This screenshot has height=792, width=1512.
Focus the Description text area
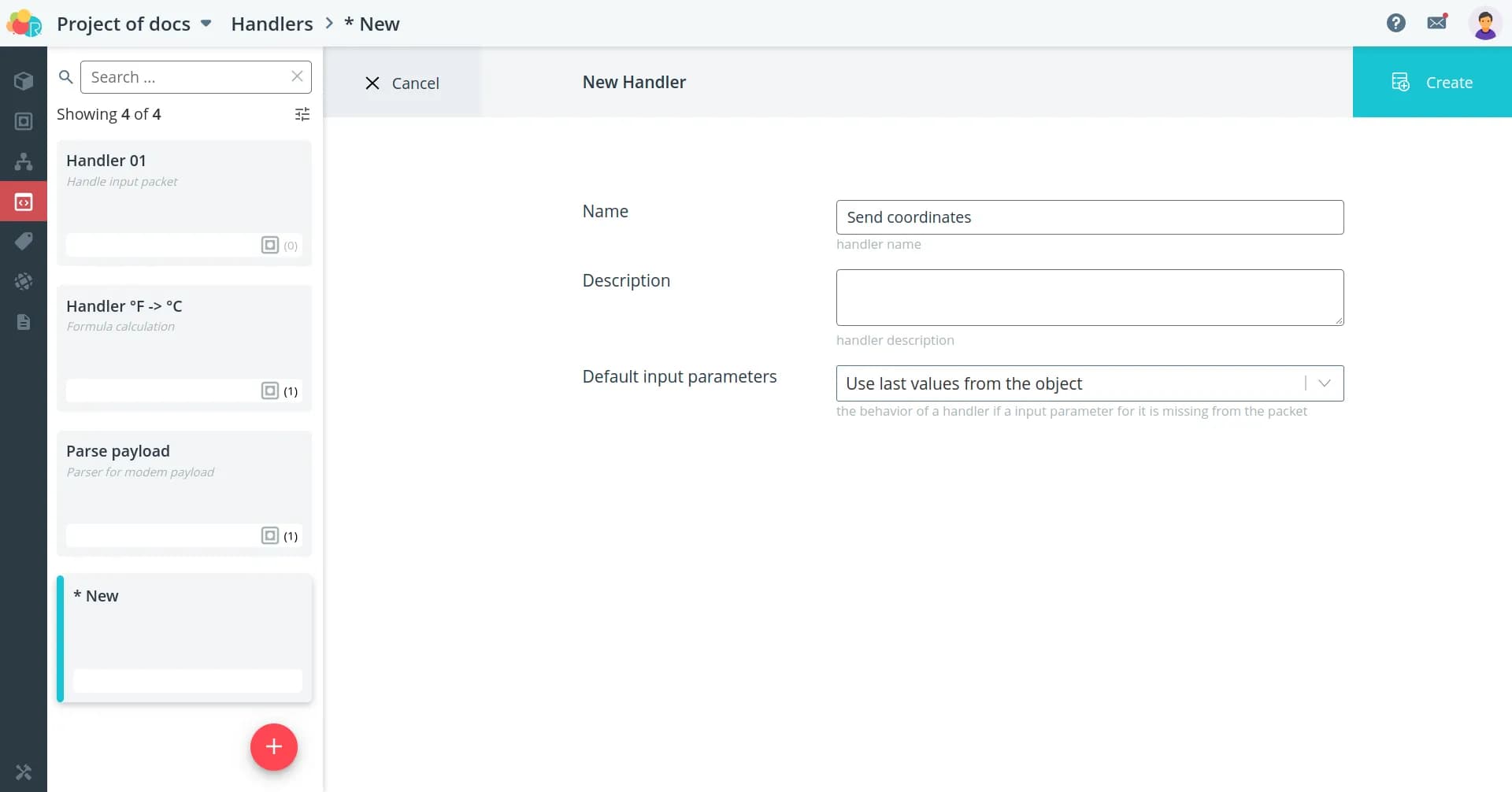pos(1089,298)
